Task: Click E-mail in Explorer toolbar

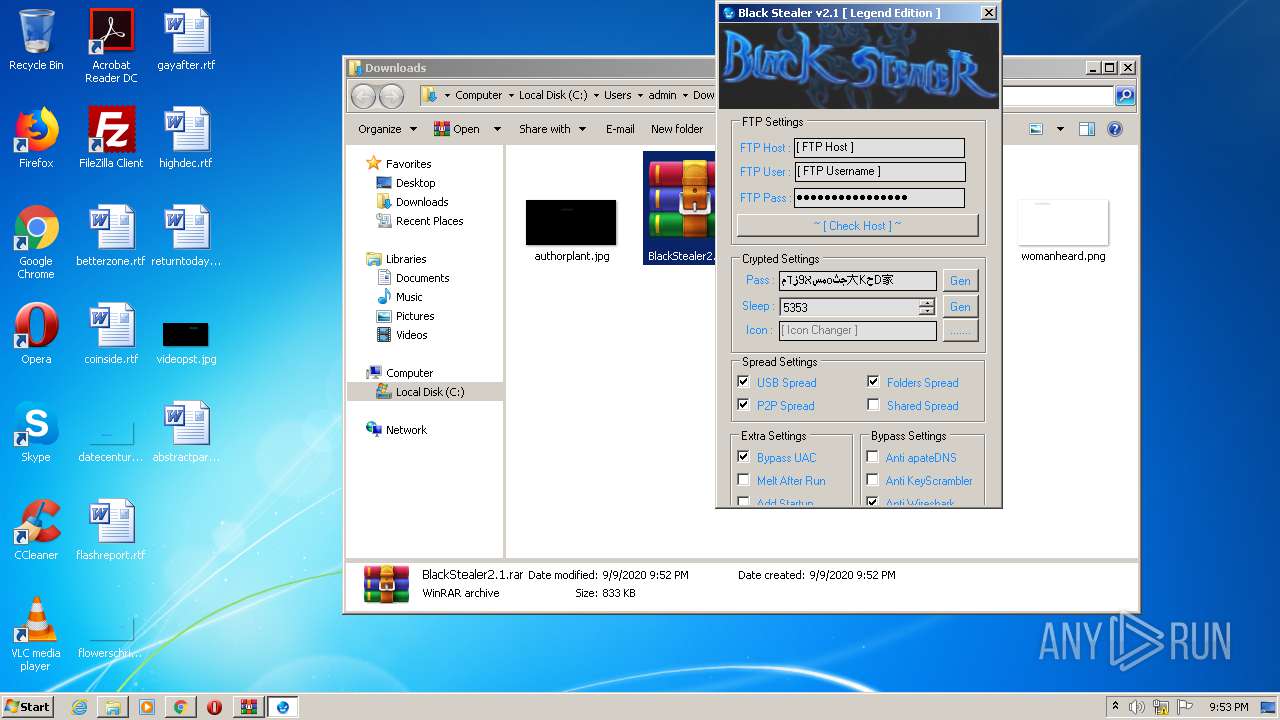Action: click(620, 129)
